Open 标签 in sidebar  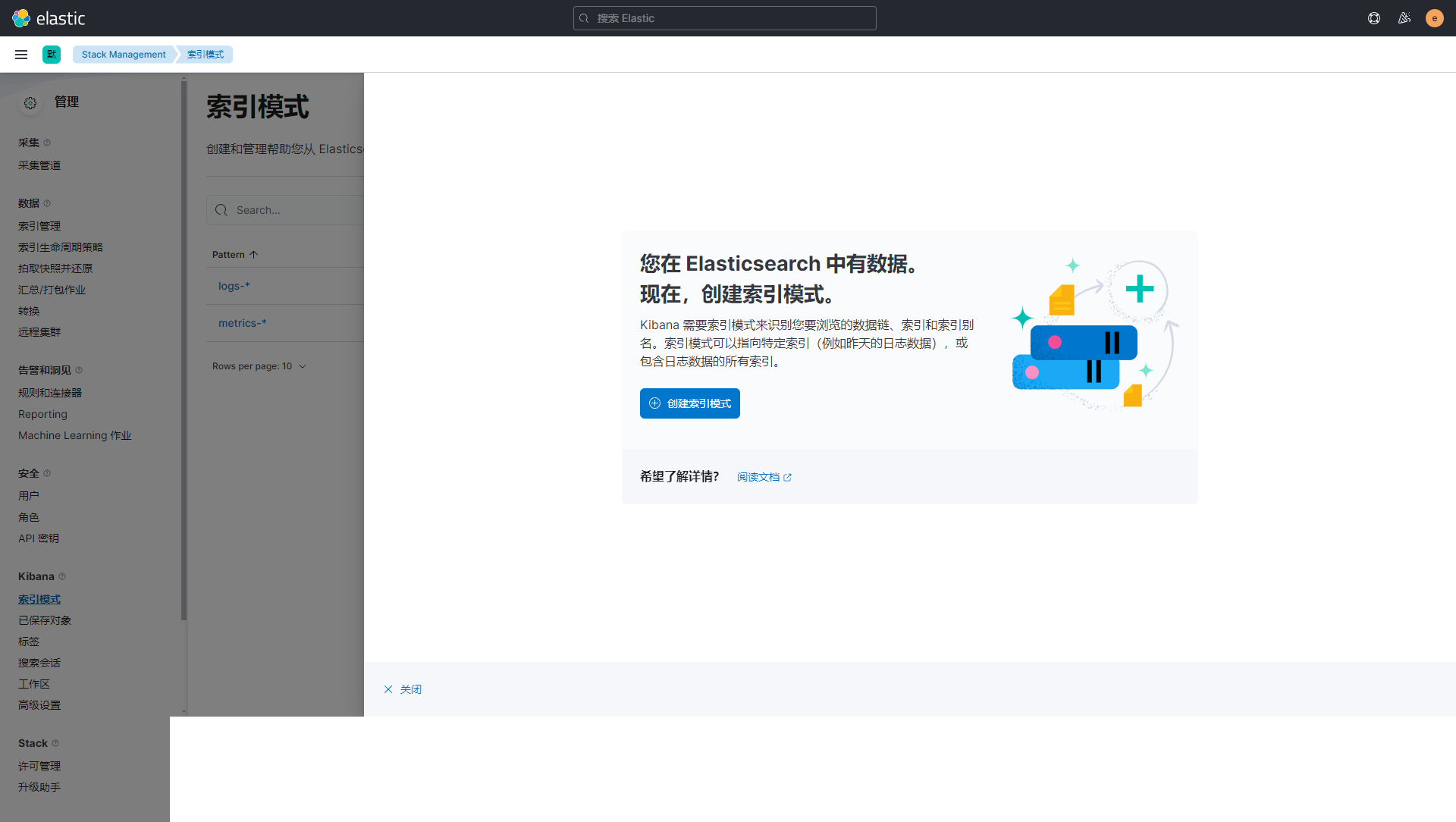(29, 642)
